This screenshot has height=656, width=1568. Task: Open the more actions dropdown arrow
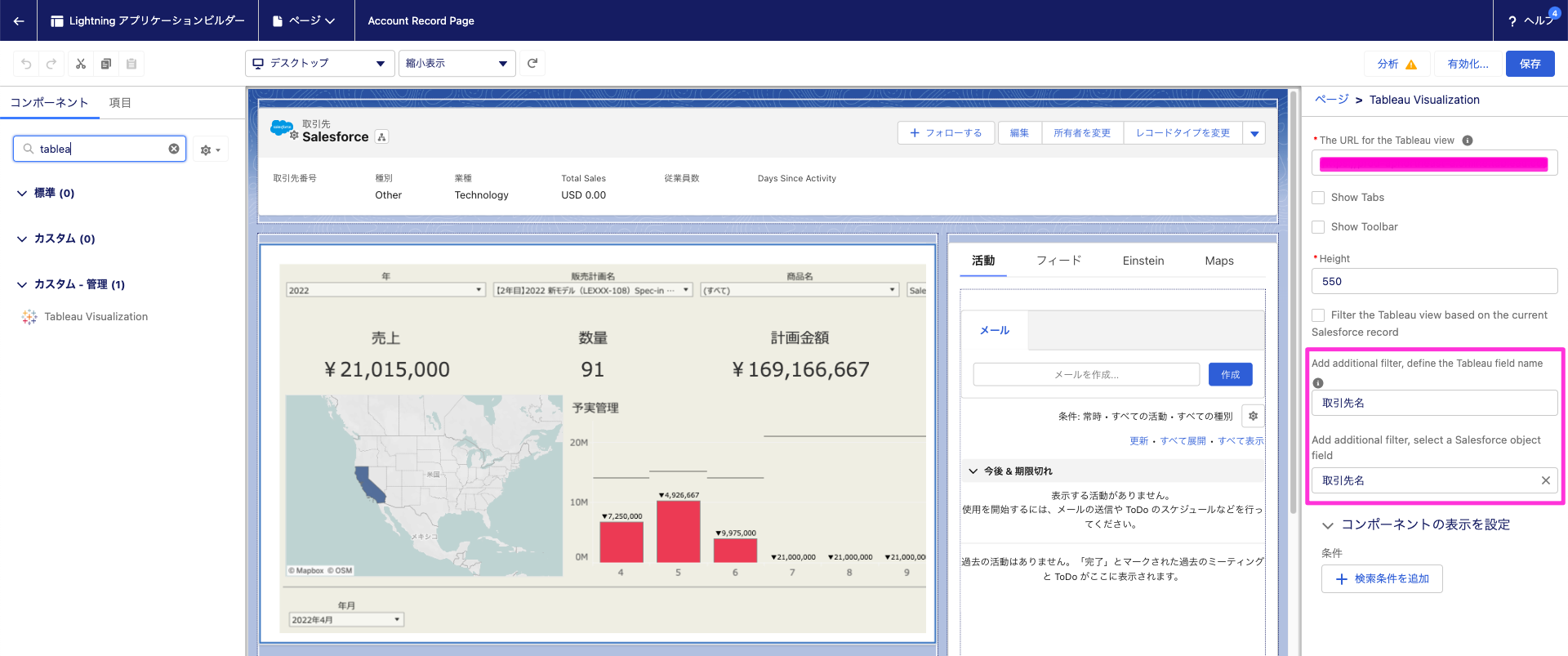click(x=1254, y=133)
